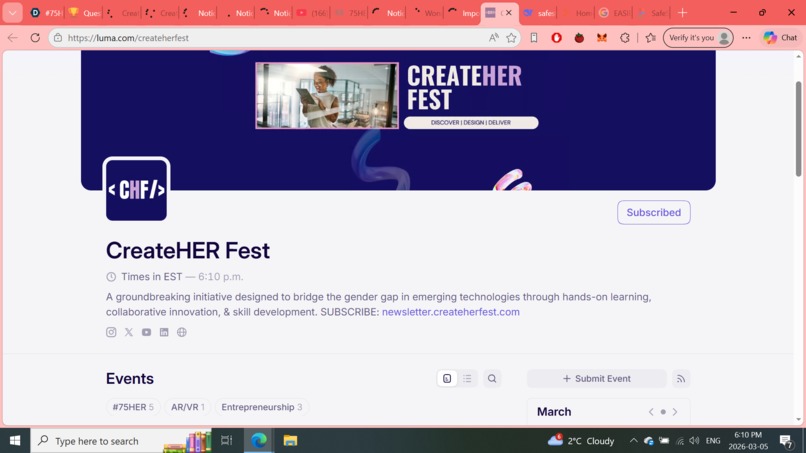
Task: Expand the tab actions dropdown
Action: click(12, 13)
